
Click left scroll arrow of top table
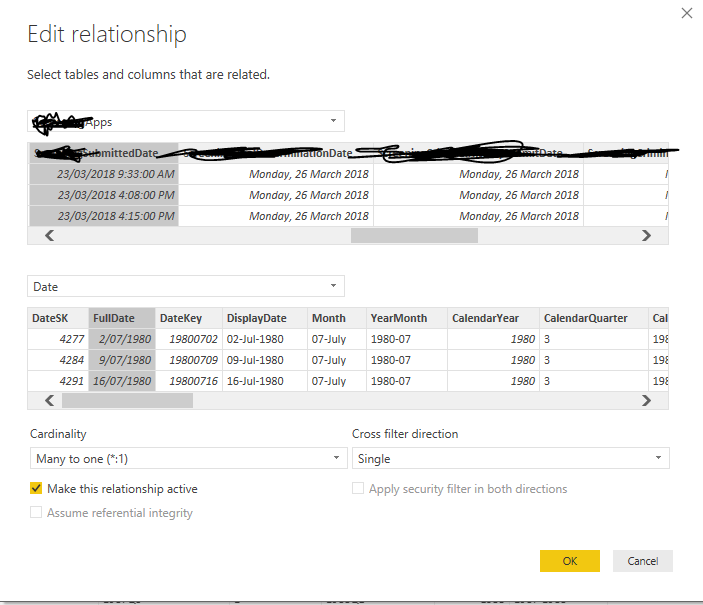click(x=50, y=235)
